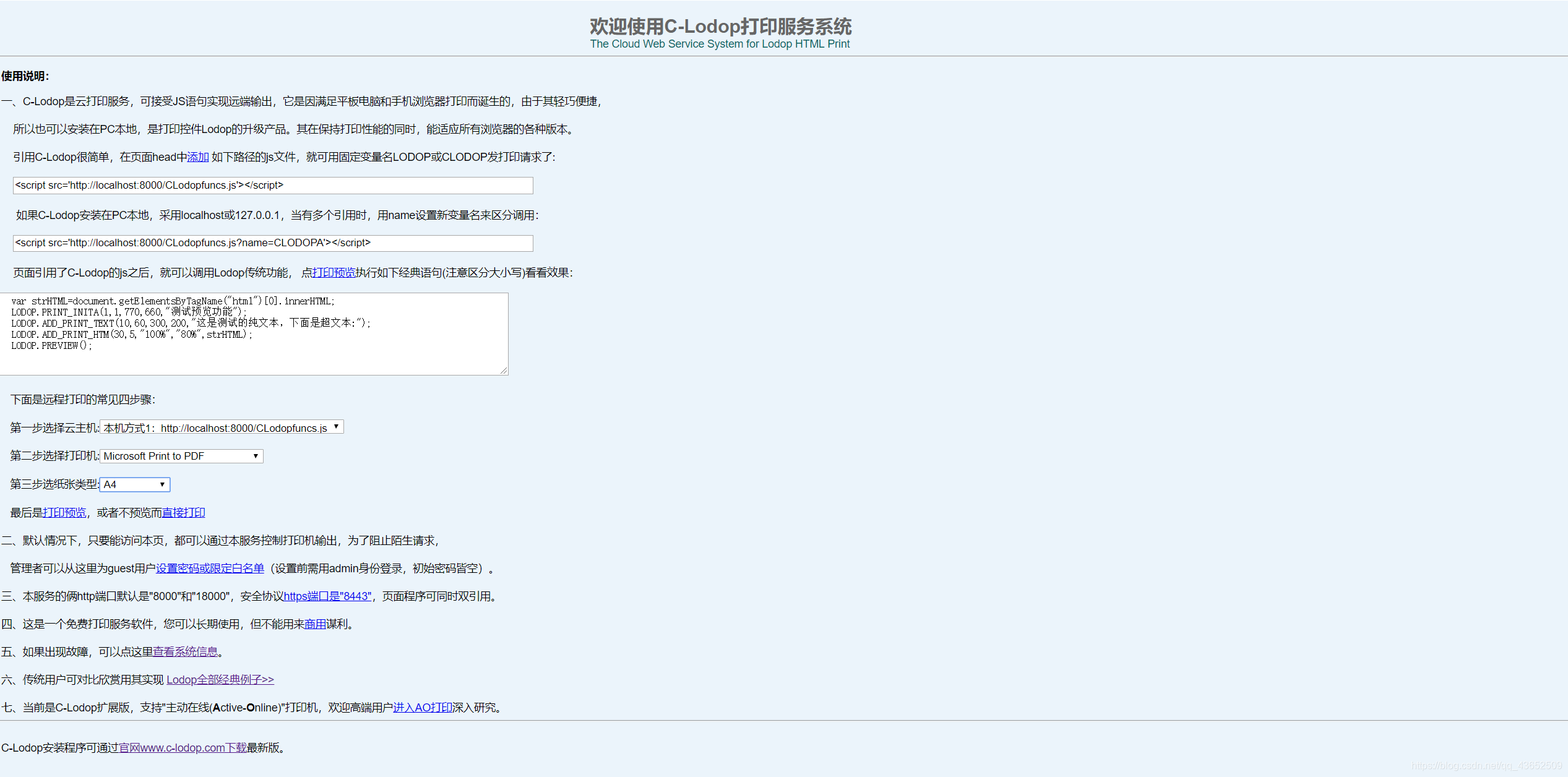Viewport: 1568px width, 777px height.
Task: Open the Lodop全部经典例子>> examples link
Action: [x=220, y=679]
